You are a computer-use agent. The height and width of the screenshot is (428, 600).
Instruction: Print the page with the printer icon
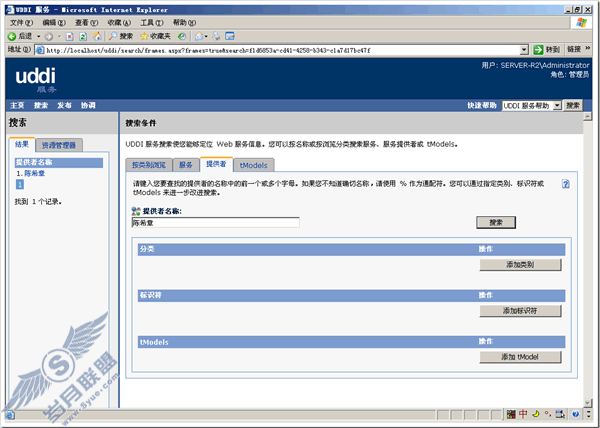pyautogui.click(x=216, y=36)
